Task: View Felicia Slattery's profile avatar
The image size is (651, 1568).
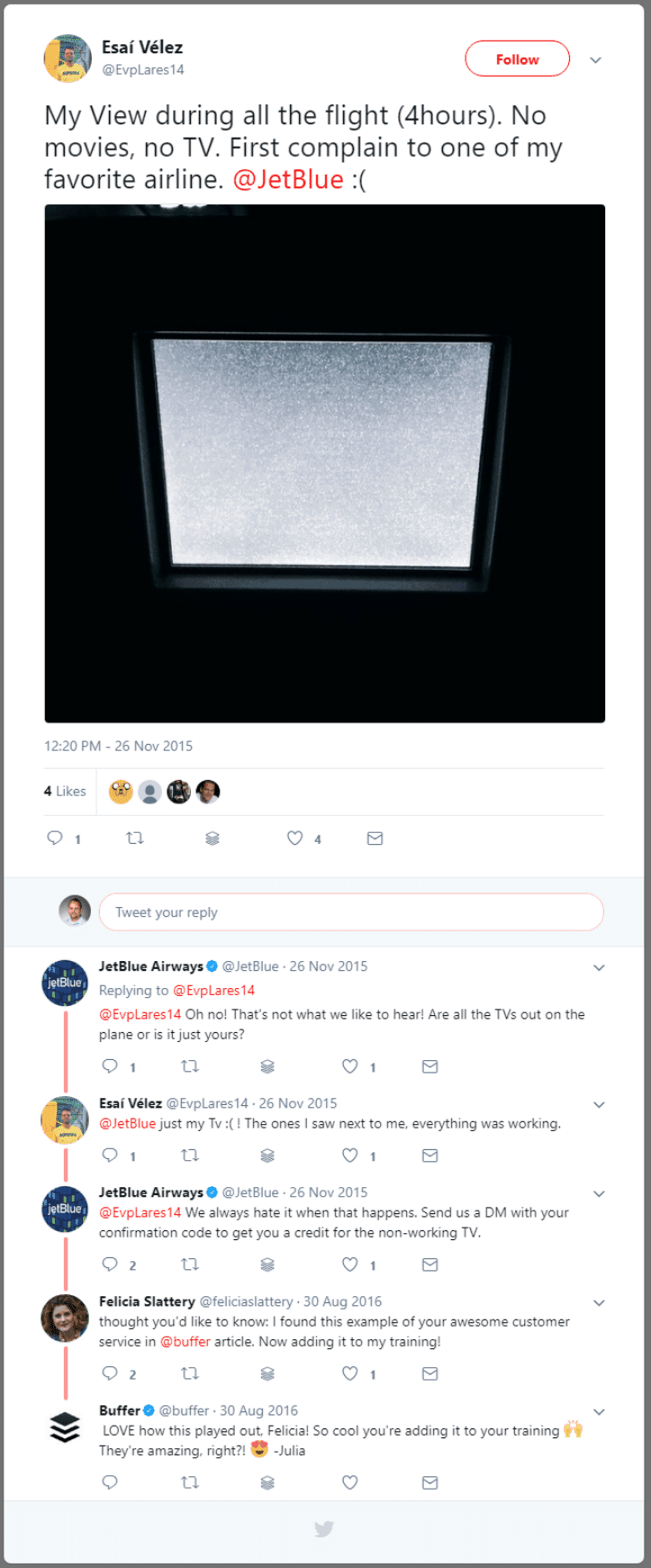Action: click(x=65, y=1318)
